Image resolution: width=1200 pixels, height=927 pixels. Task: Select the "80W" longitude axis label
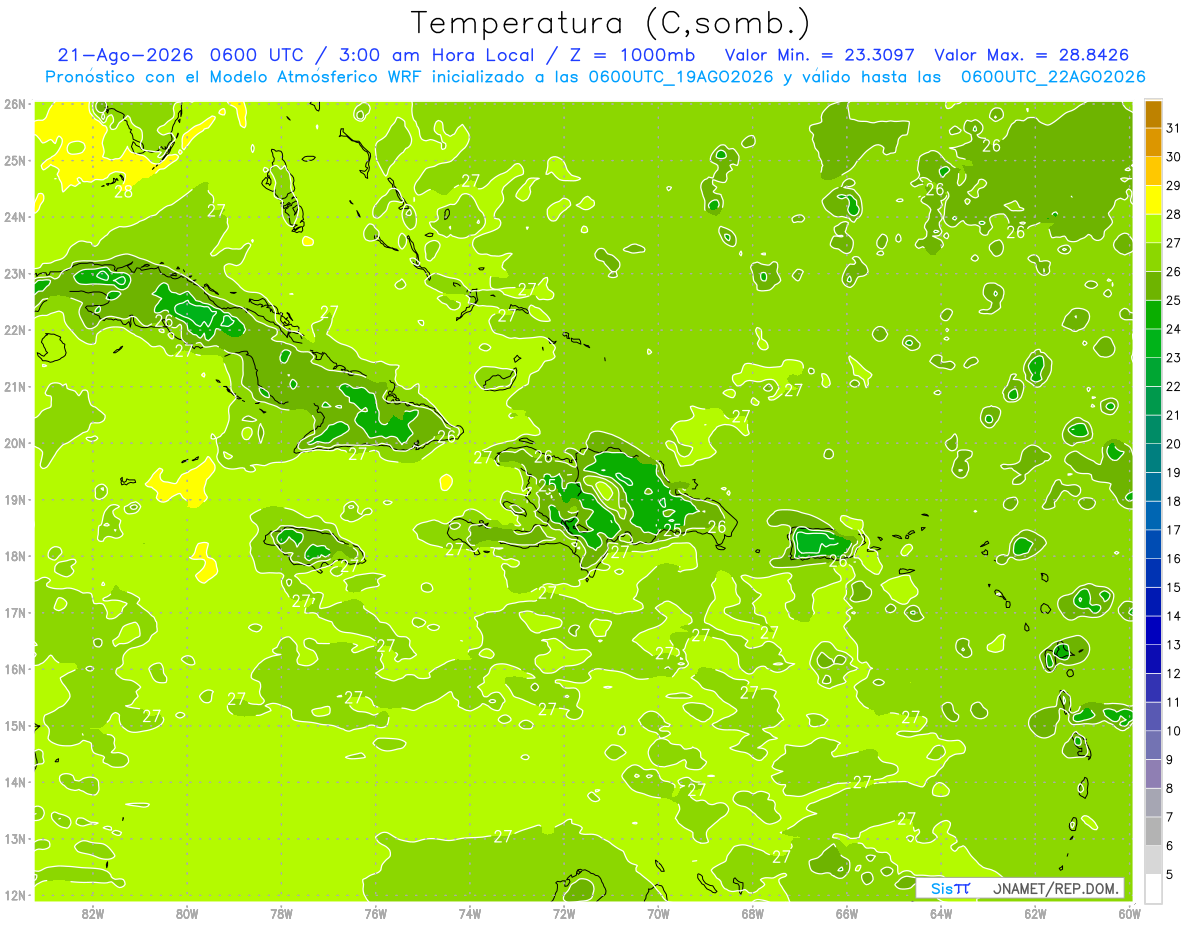[187, 913]
